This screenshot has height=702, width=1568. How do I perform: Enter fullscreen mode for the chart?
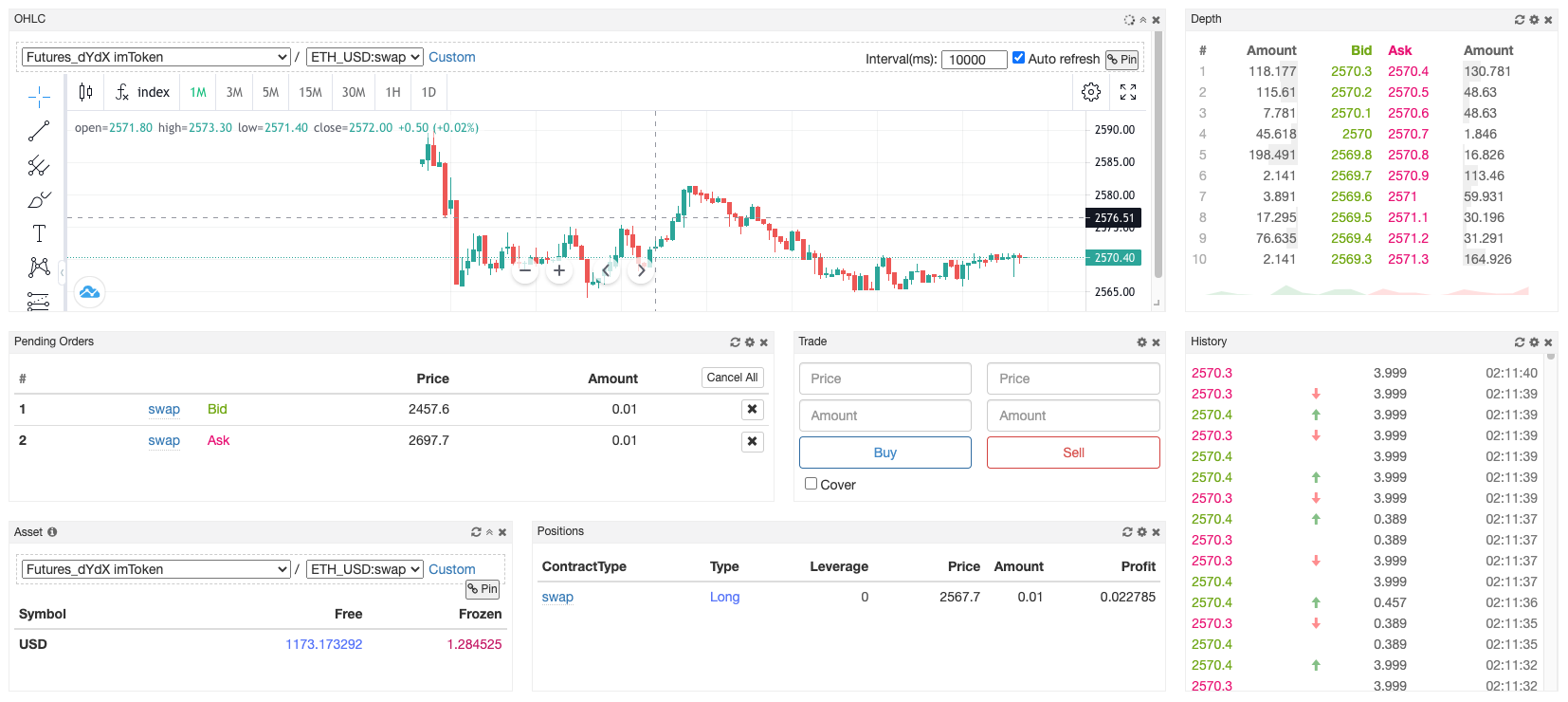coord(1128,92)
